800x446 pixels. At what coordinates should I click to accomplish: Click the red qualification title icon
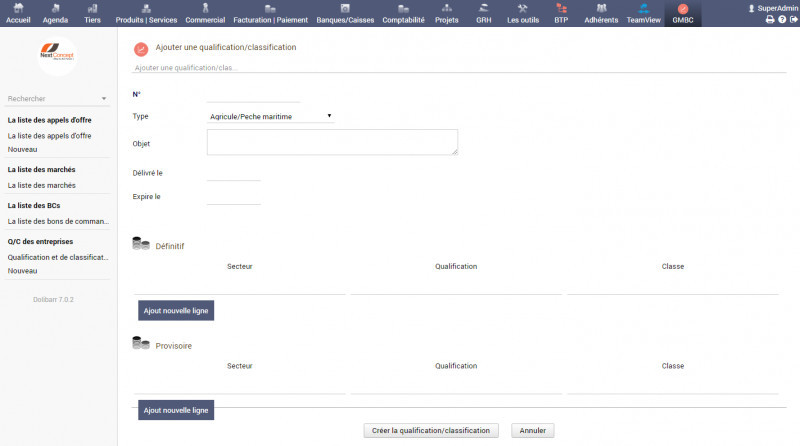pos(141,49)
